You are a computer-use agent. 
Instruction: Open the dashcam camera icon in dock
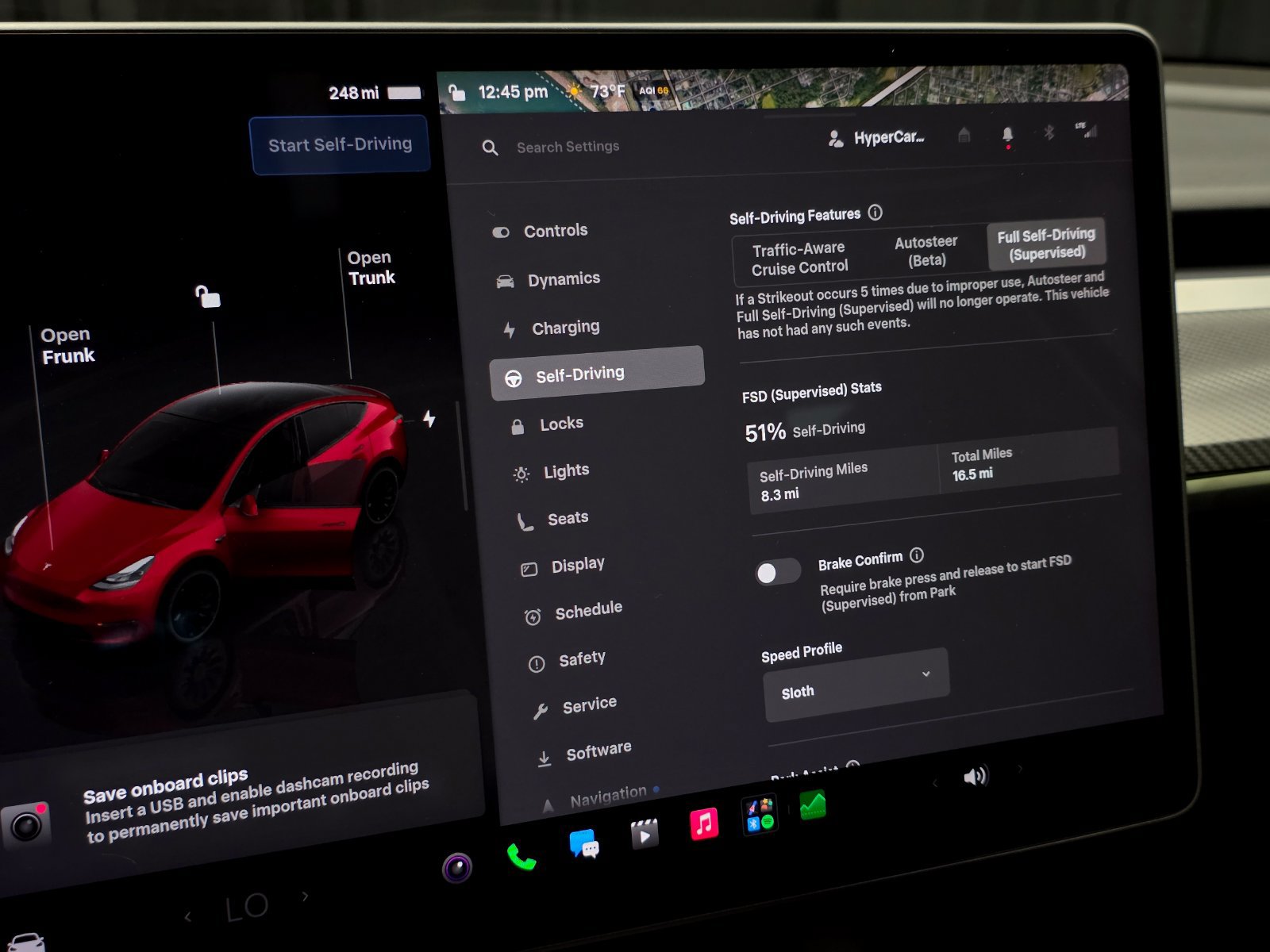457,868
